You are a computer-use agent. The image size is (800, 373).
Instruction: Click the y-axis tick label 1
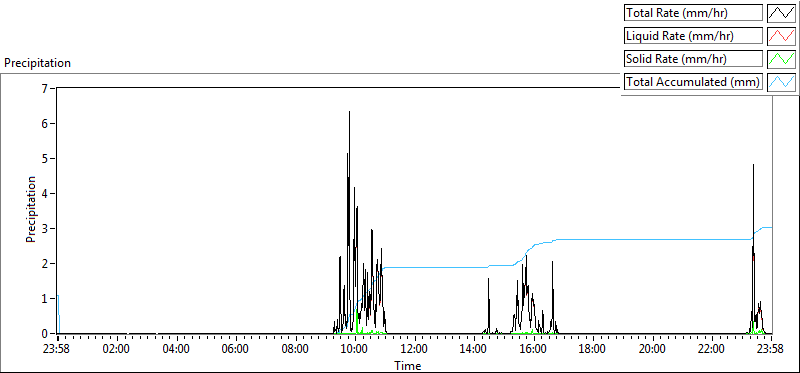point(44,298)
